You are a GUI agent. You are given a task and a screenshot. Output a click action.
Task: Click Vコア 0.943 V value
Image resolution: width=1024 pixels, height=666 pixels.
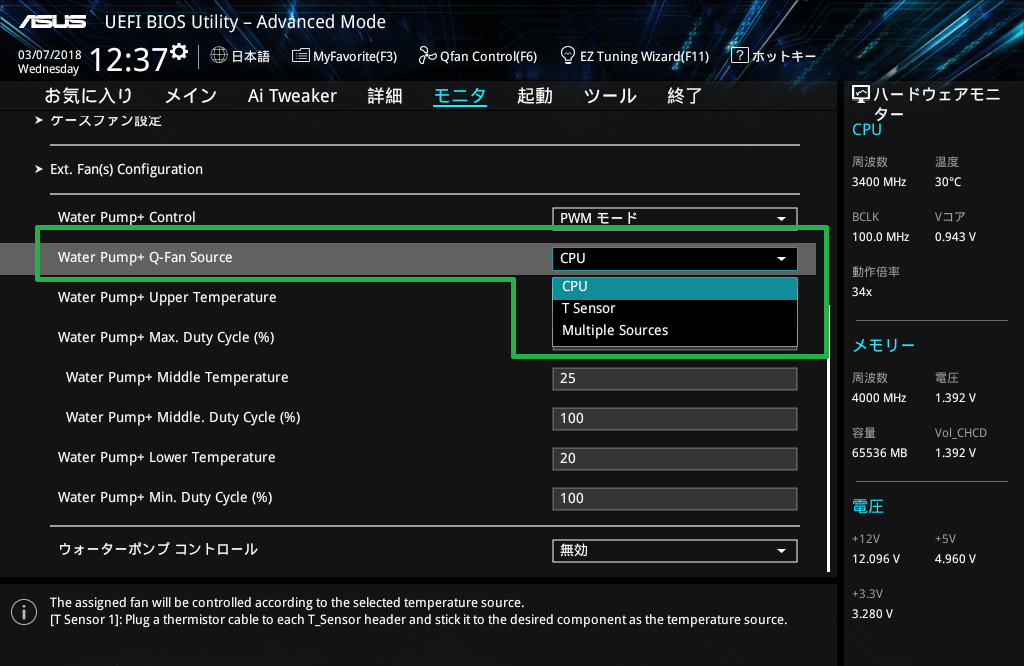point(955,237)
